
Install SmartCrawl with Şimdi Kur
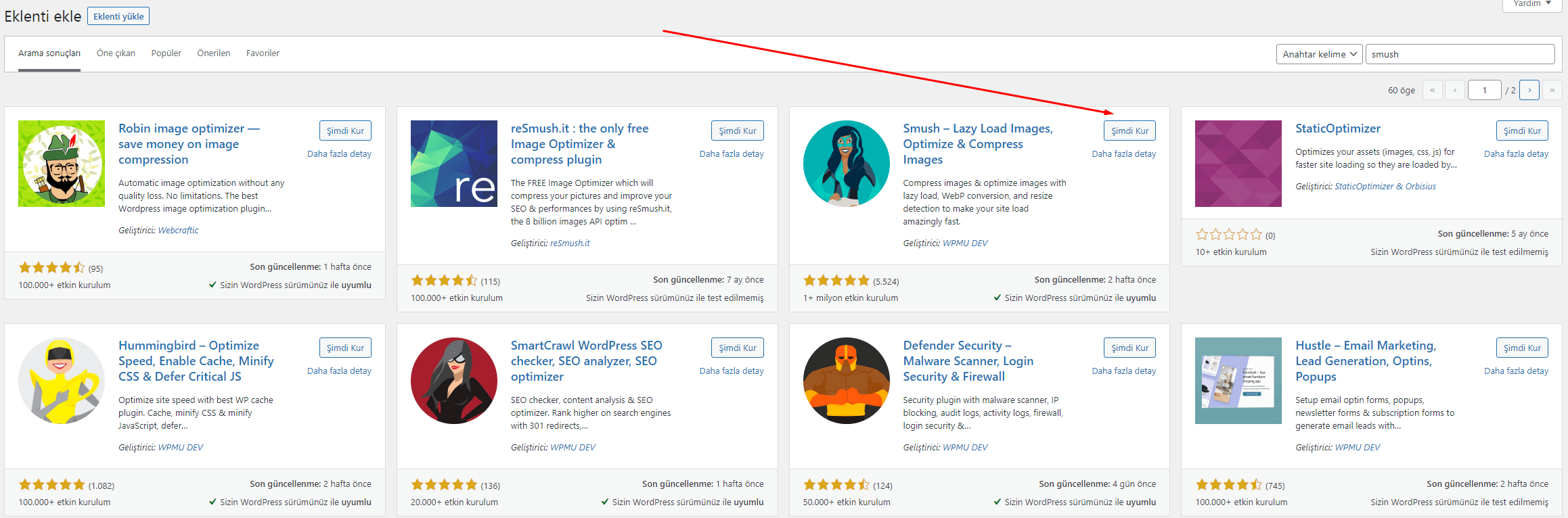[738, 348]
